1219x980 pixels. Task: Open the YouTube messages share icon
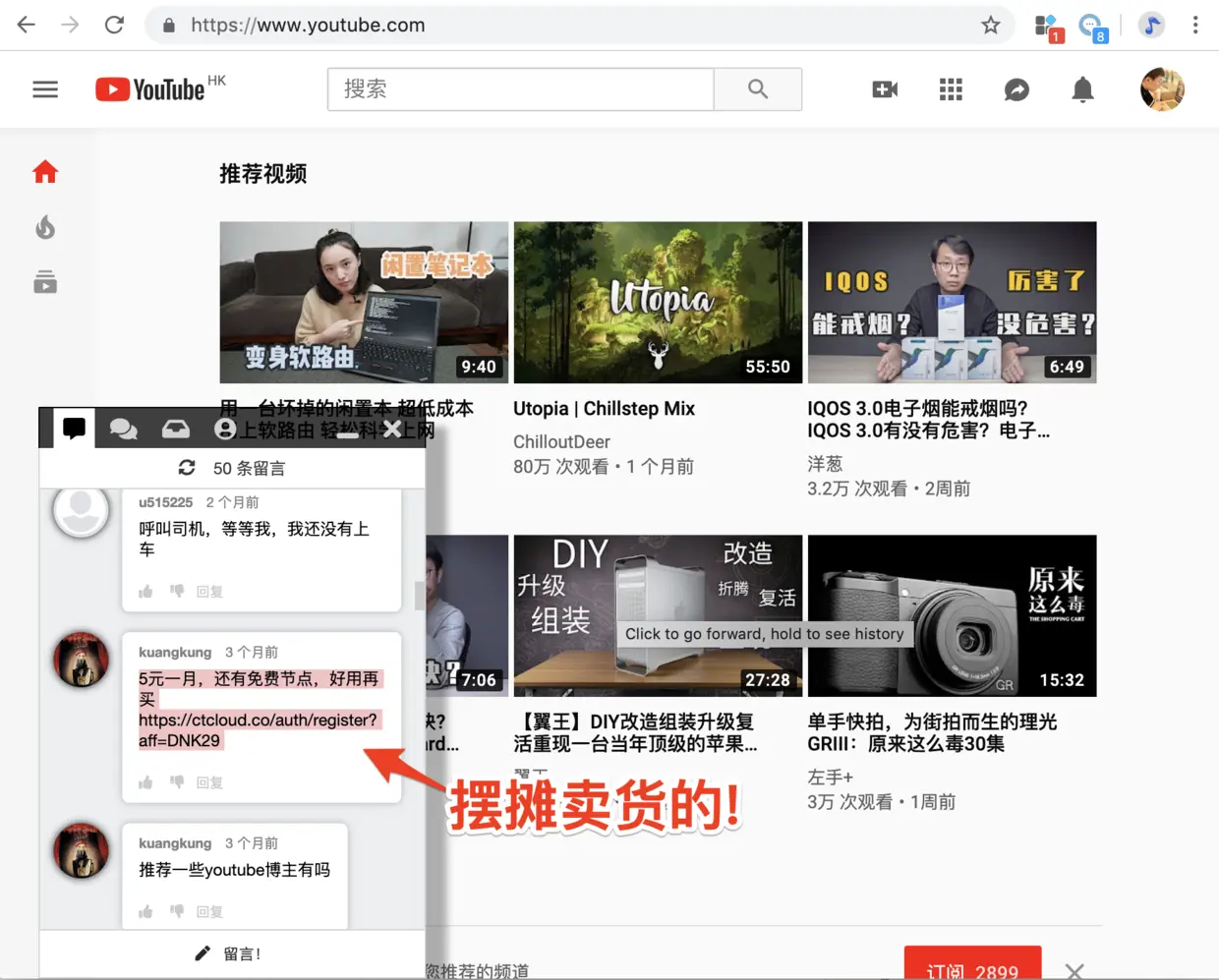tap(1016, 89)
